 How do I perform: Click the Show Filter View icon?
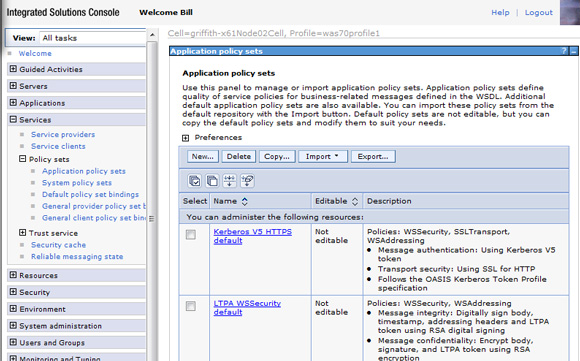coord(230,181)
